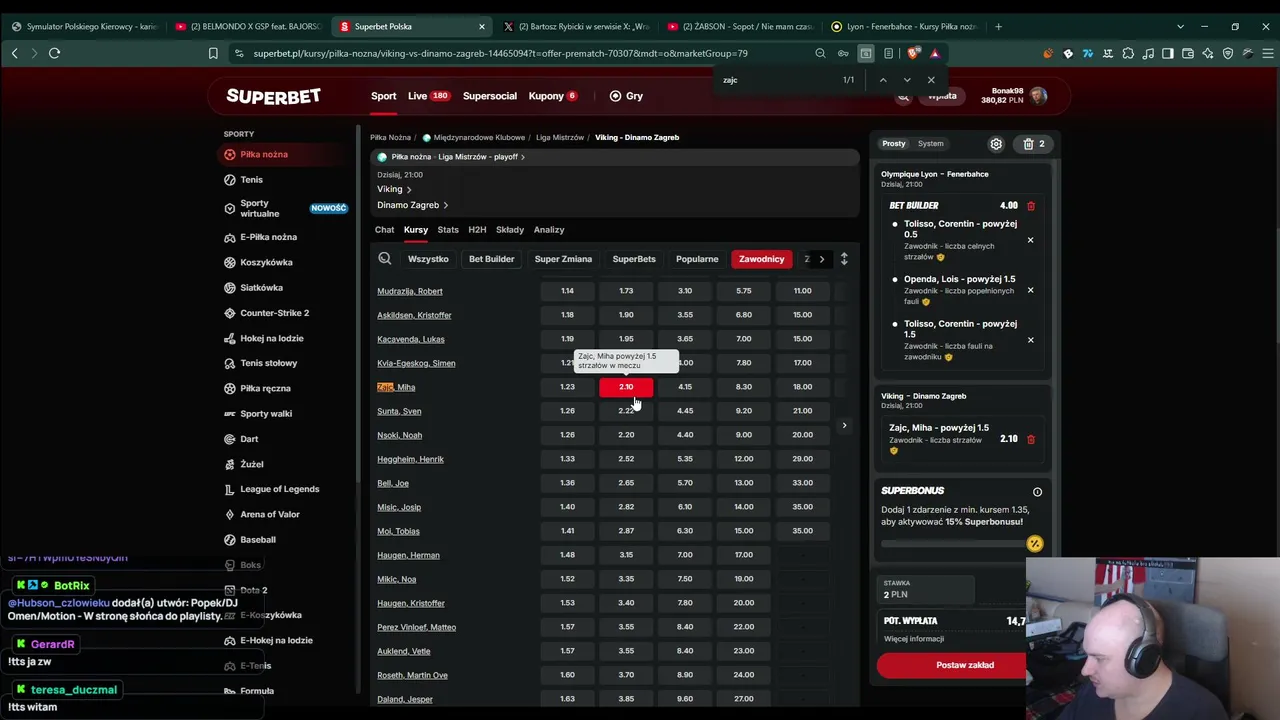The height and width of the screenshot is (720, 1280).
Task: Select the Tenis icon in sports sidebar
Action: [230, 180]
